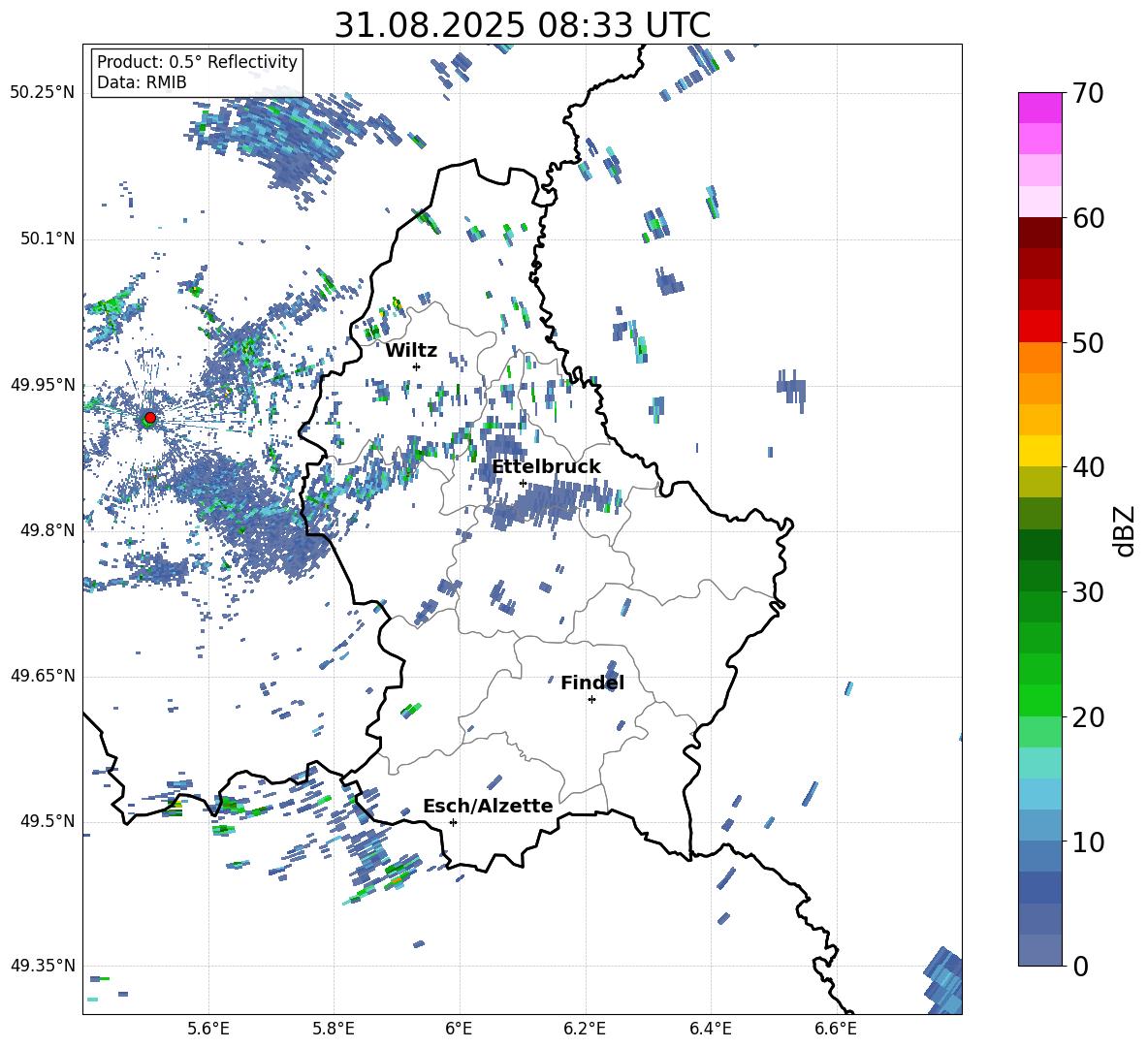Click the red radar location marker
Screen dimensions: 1148x1048
150,418
